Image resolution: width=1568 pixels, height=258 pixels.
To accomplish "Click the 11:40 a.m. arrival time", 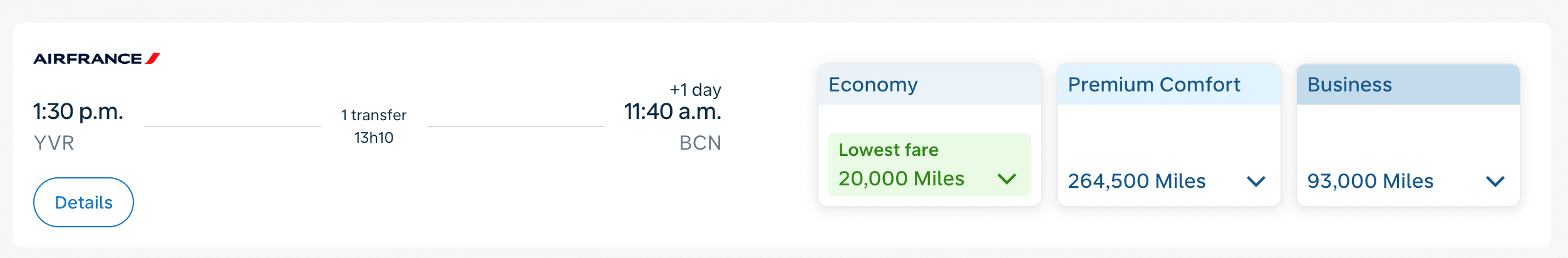I will [x=673, y=111].
